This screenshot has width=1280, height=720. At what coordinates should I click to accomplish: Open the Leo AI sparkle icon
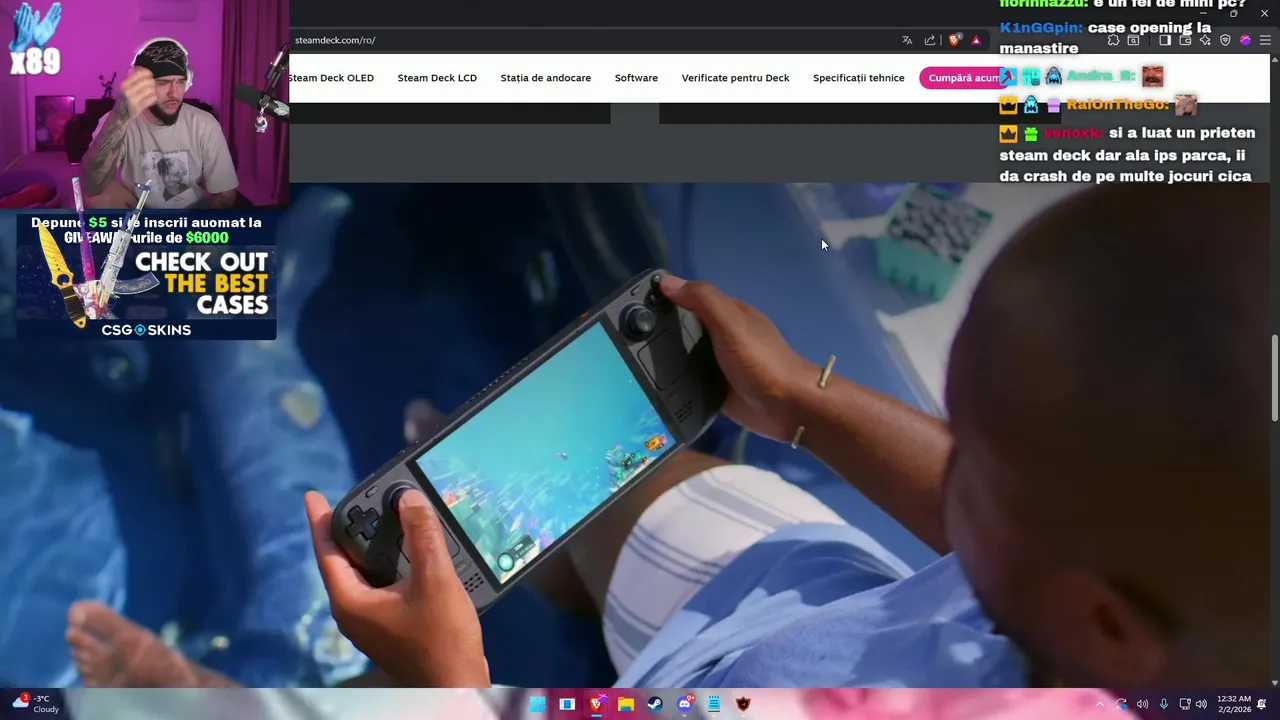click(x=1205, y=40)
